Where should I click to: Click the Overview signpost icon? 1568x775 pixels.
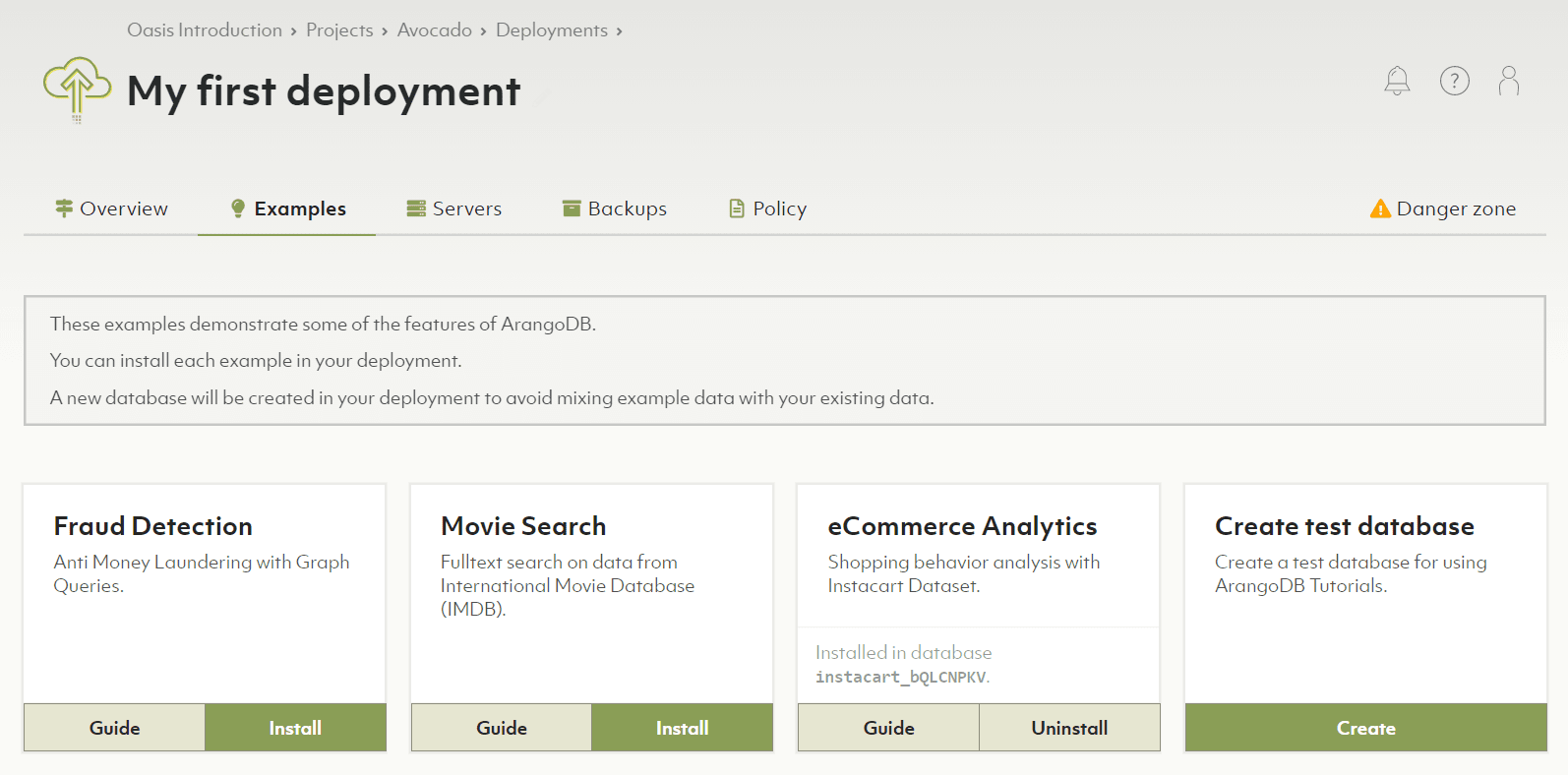(64, 209)
